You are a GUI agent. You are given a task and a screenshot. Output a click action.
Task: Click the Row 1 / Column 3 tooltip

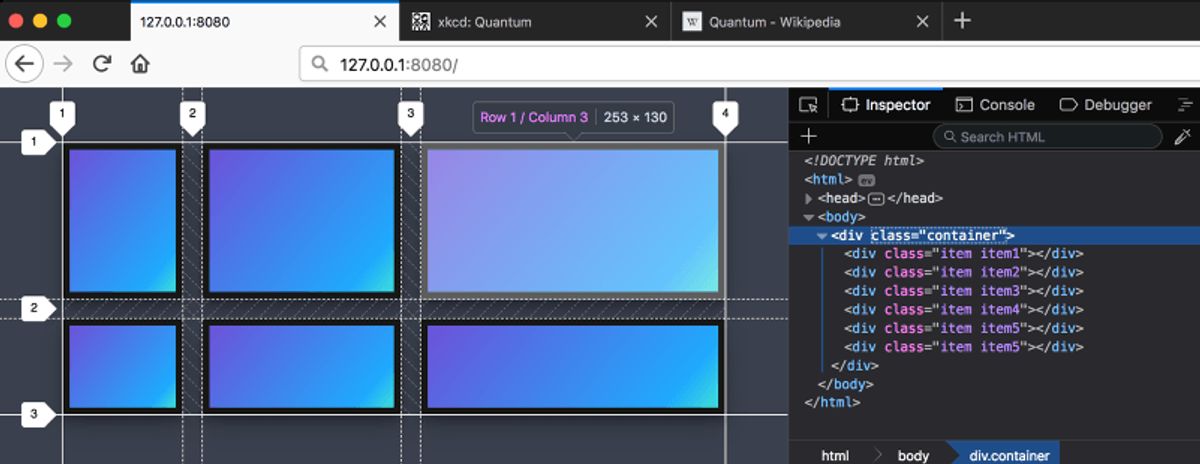tap(573, 118)
